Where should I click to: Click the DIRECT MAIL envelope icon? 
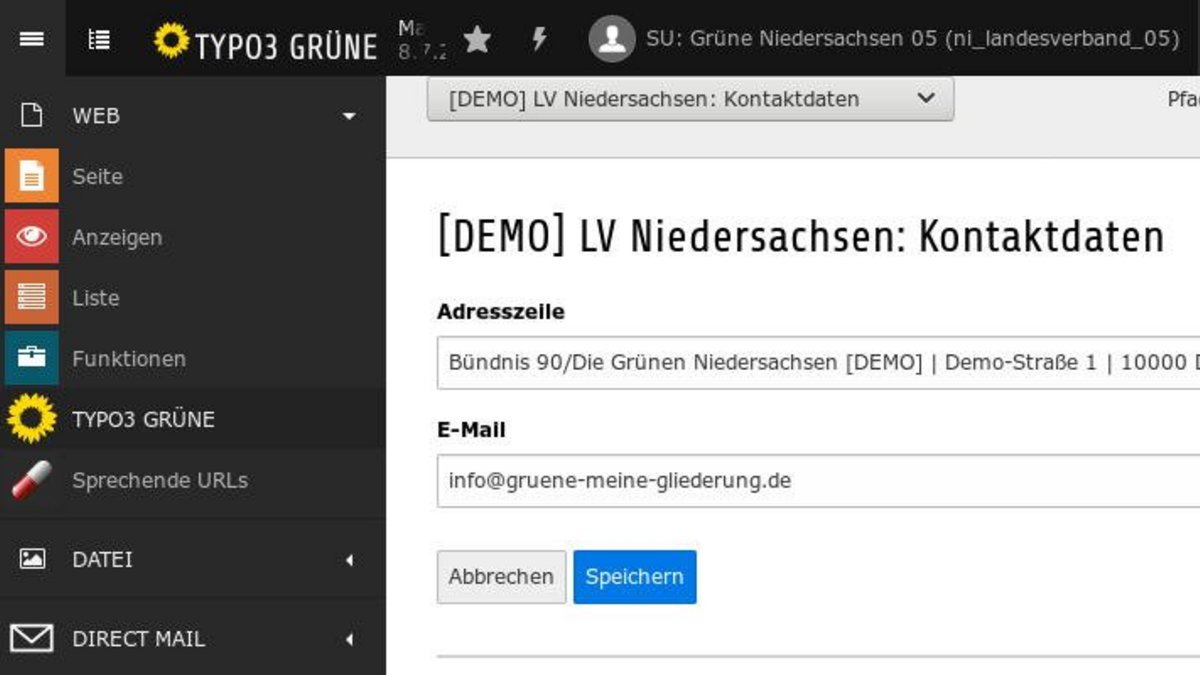(x=31, y=638)
